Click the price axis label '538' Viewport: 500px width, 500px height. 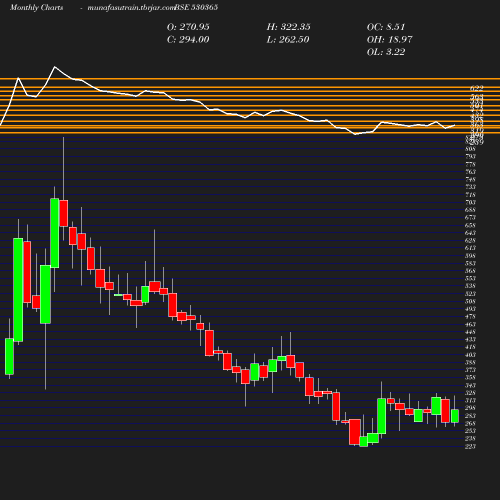click(470, 286)
